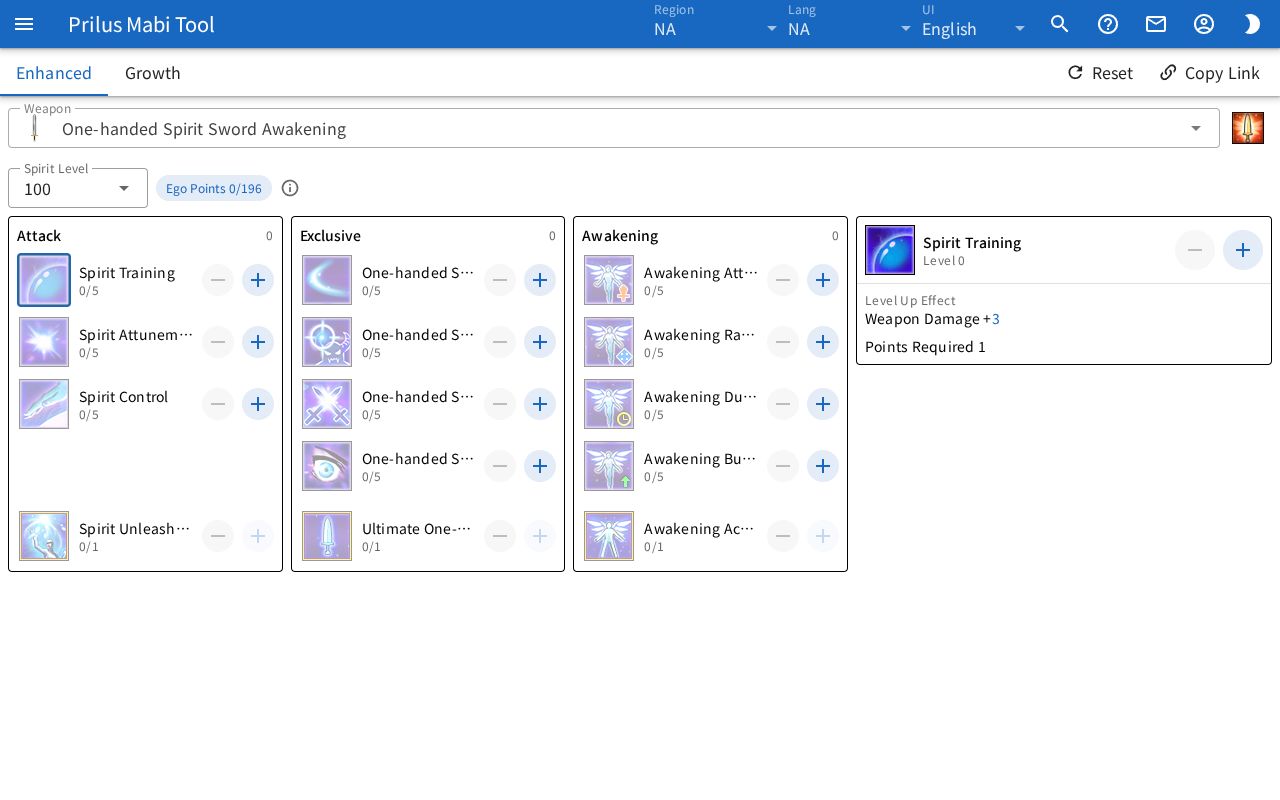Screen dimensions: 1280x800
Task: Select the Awakening Duration skill icon
Action: (609, 404)
